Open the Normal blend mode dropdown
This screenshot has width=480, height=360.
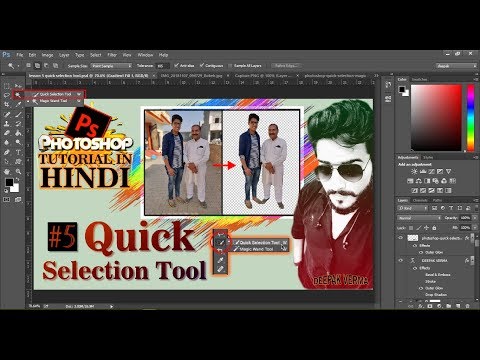[419, 218]
